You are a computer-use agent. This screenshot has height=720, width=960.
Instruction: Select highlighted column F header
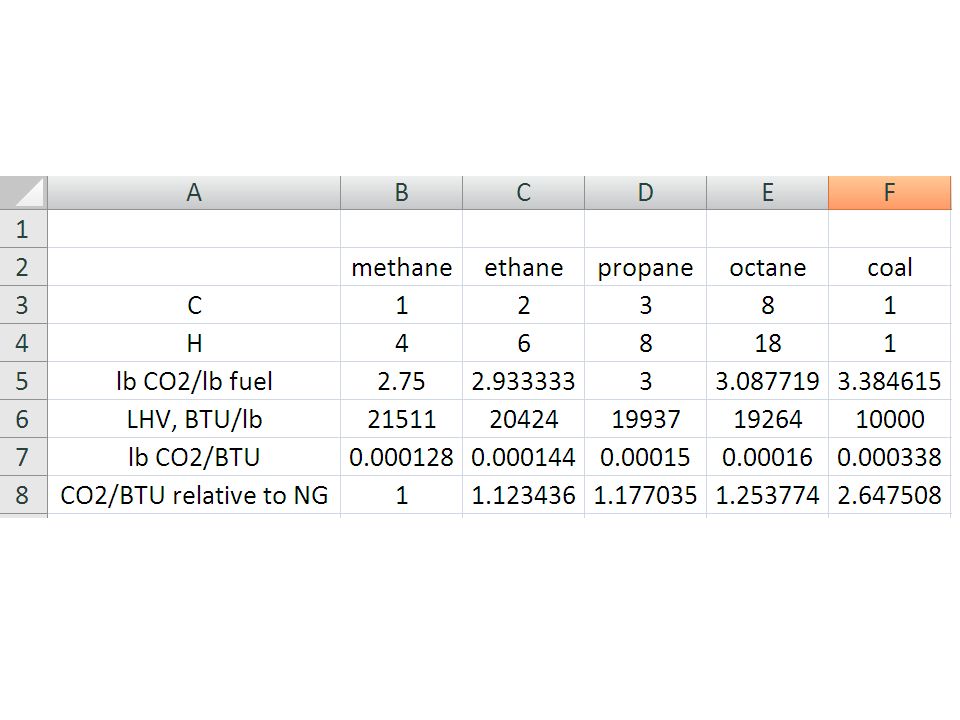coord(890,193)
